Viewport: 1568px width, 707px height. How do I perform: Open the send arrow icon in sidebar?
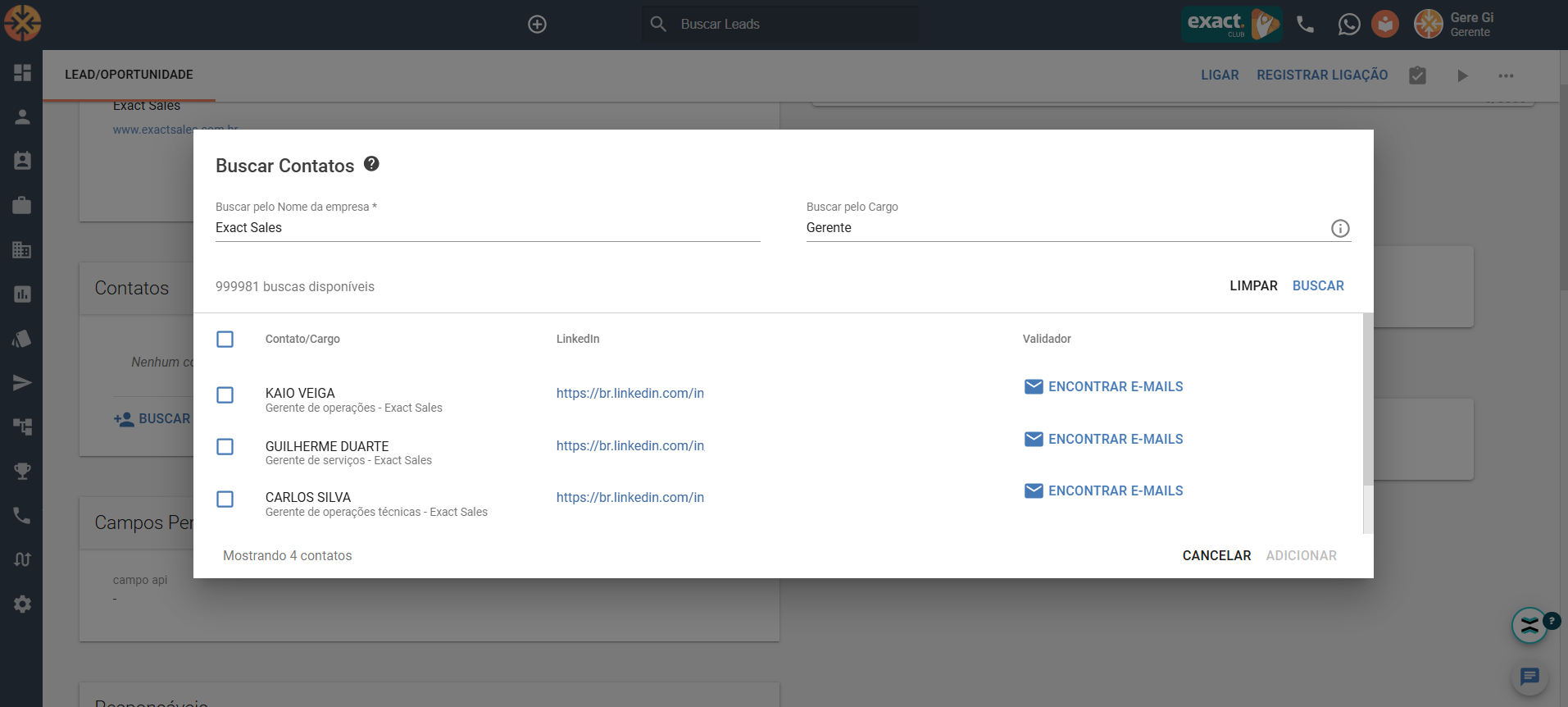click(22, 382)
